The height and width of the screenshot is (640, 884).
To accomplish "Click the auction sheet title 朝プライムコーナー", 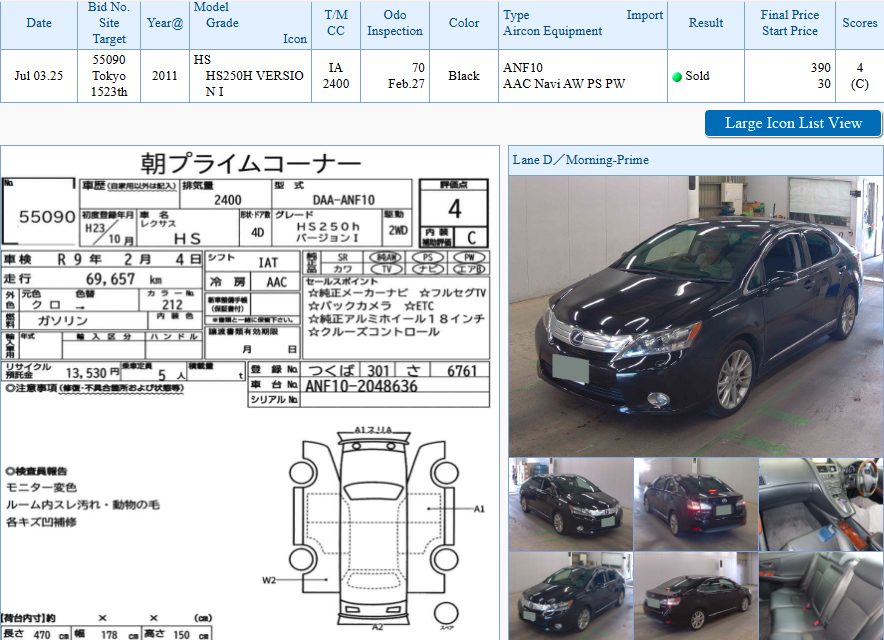I will pyautogui.click(x=250, y=164).
